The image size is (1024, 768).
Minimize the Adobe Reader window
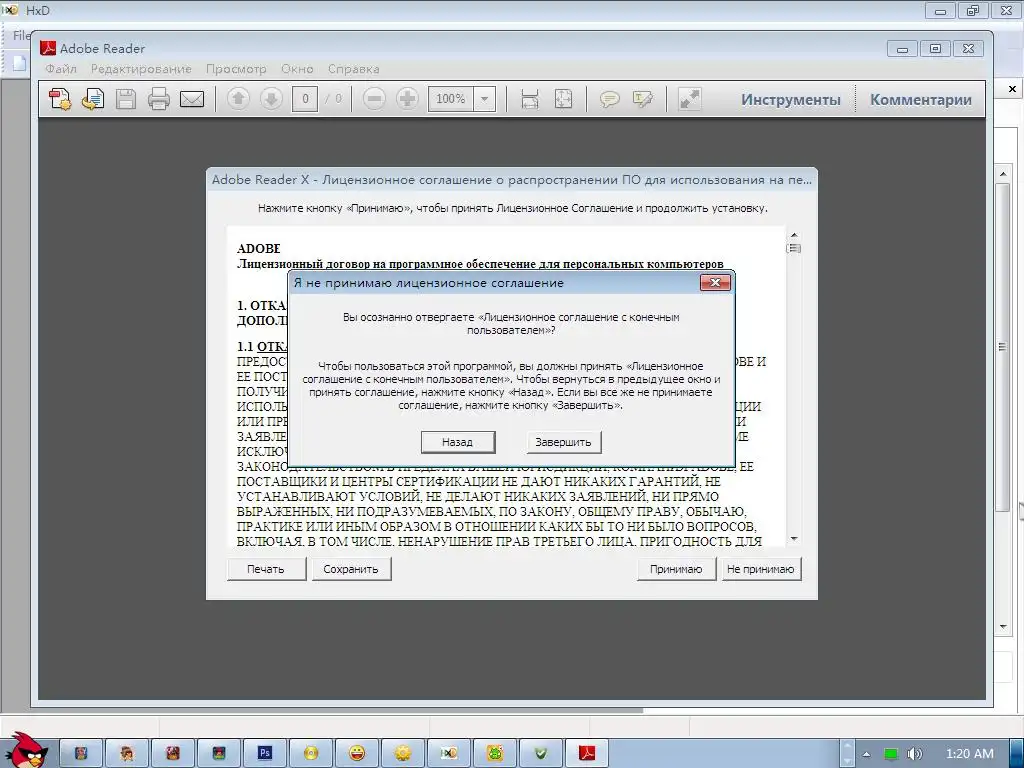[x=903, y=48]
